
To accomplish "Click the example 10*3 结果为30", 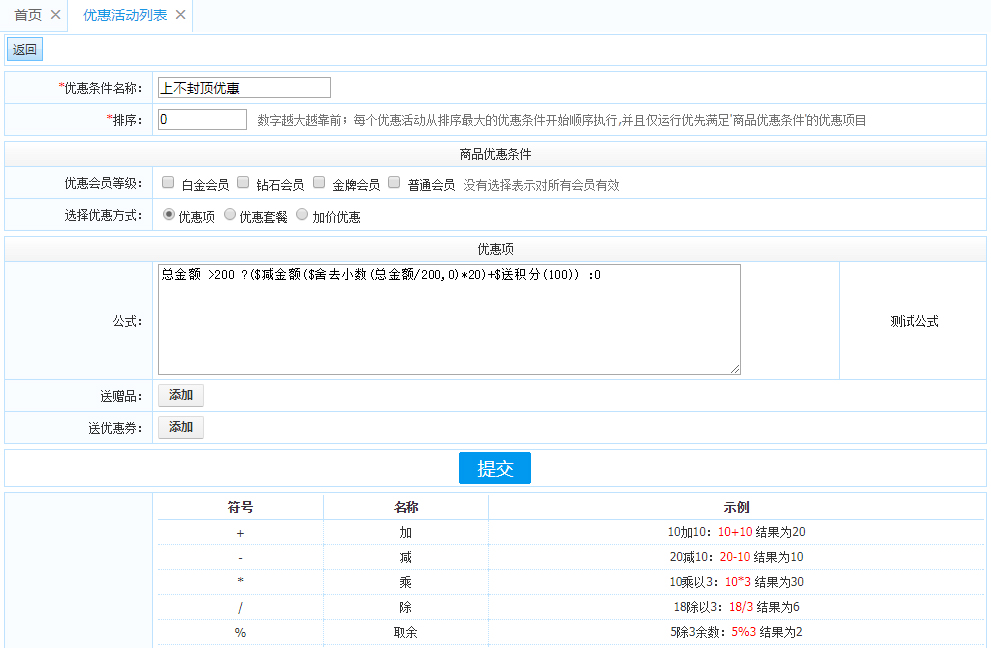I will pos(736,582).
